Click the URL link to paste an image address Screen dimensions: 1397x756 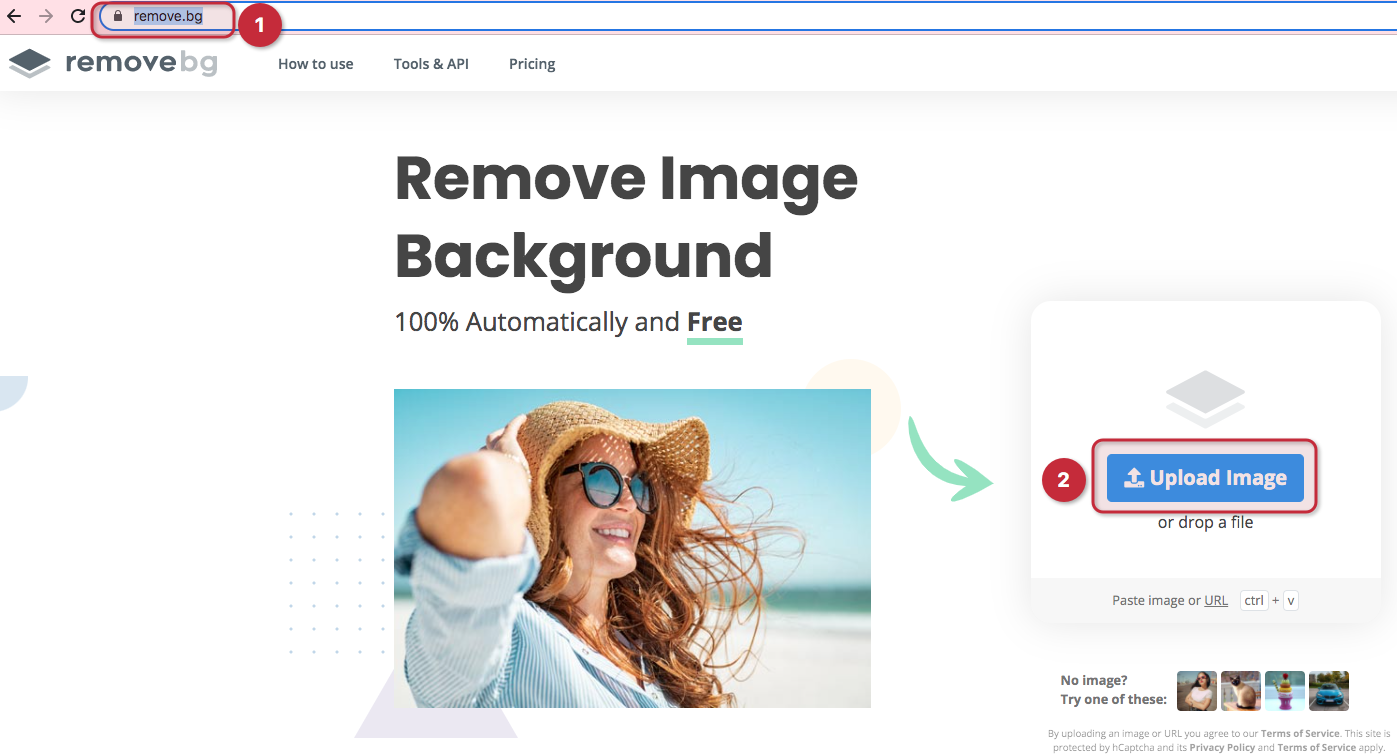1216,601
